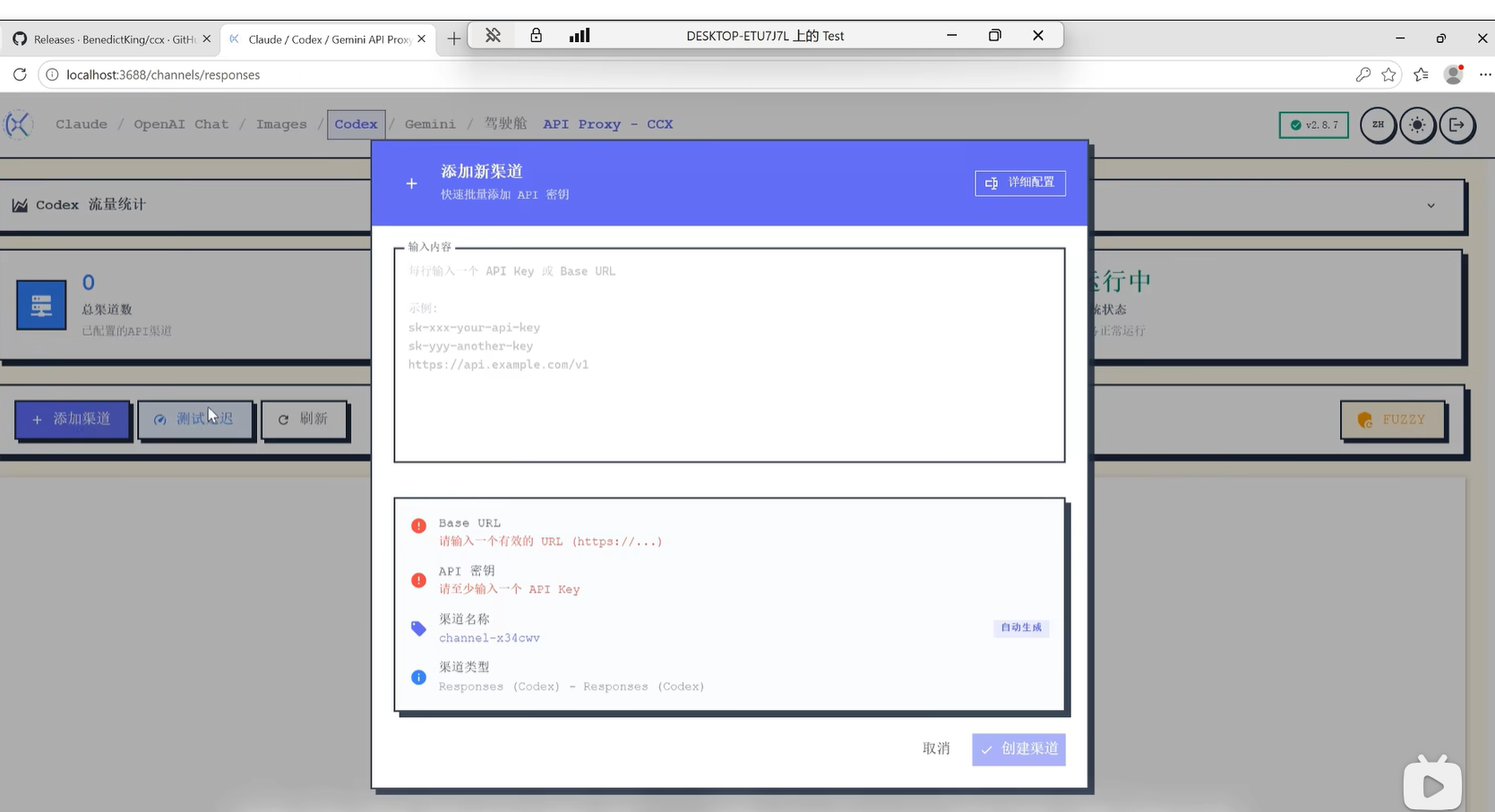Image resolution: width=1495 pixels, height=812 pixels.
Task: Close the Claude / Codex / Gemini API Proxy tab
Action: [x=421, y=39]
